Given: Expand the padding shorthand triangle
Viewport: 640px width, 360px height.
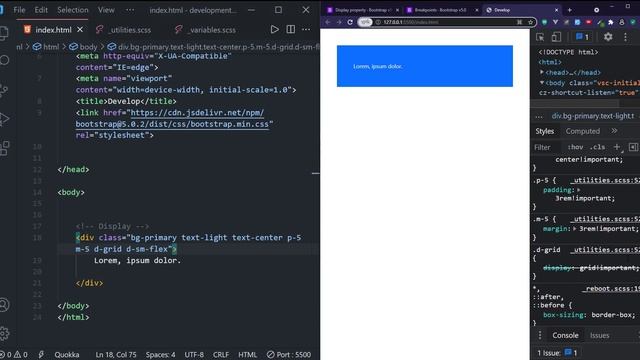Looking at the screenshot, I should 578,190.
